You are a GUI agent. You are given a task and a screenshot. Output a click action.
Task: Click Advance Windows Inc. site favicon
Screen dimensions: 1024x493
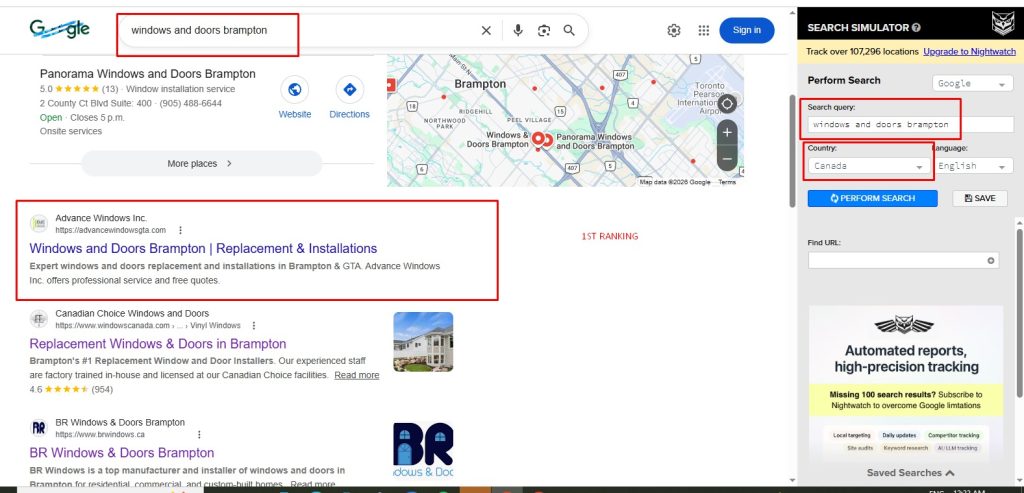(39, 224)
